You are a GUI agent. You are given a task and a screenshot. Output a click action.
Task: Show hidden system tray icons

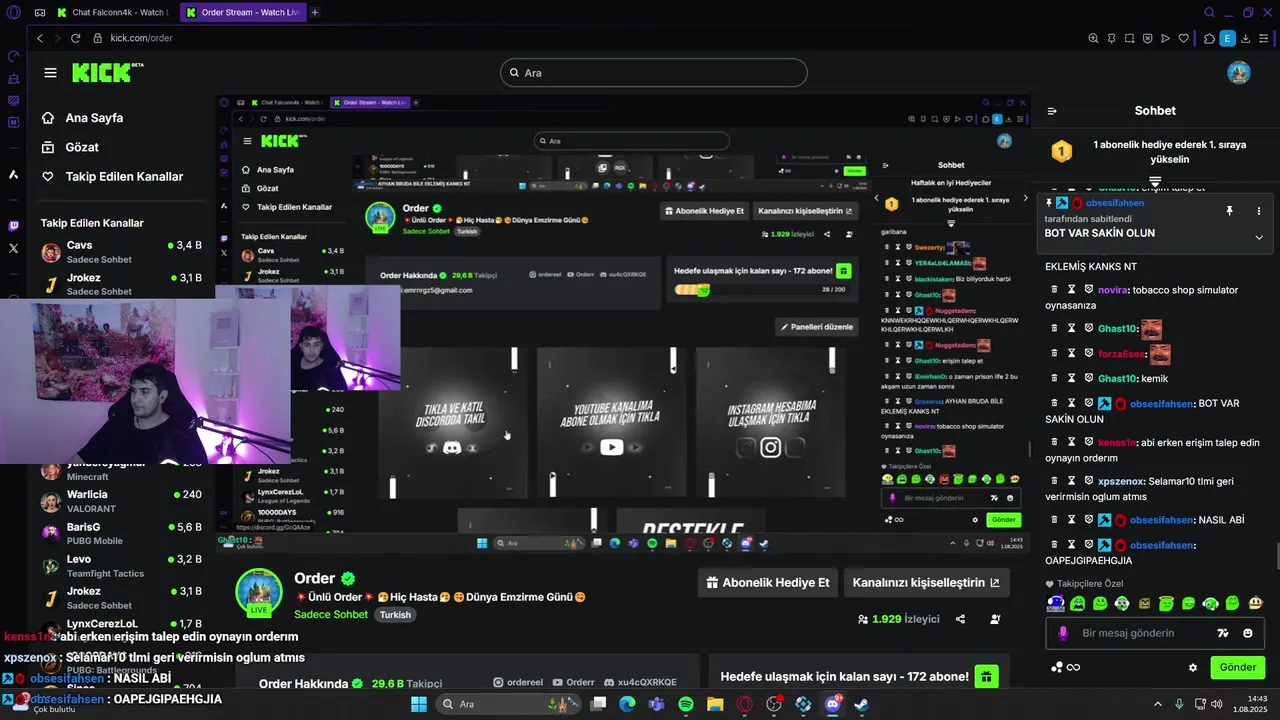click(1157, 704)
